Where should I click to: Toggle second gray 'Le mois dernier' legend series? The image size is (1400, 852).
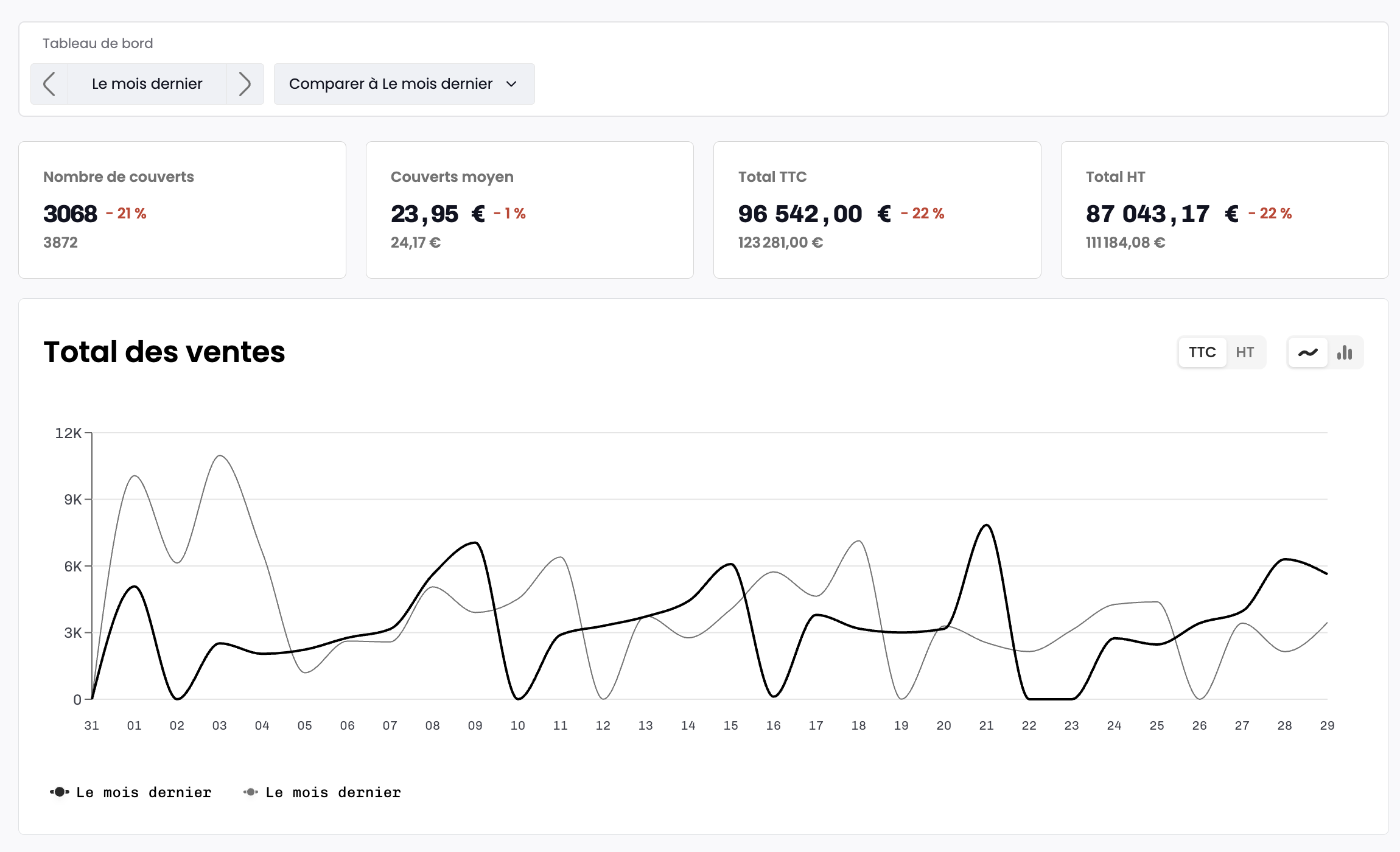(x=333, y=792)
